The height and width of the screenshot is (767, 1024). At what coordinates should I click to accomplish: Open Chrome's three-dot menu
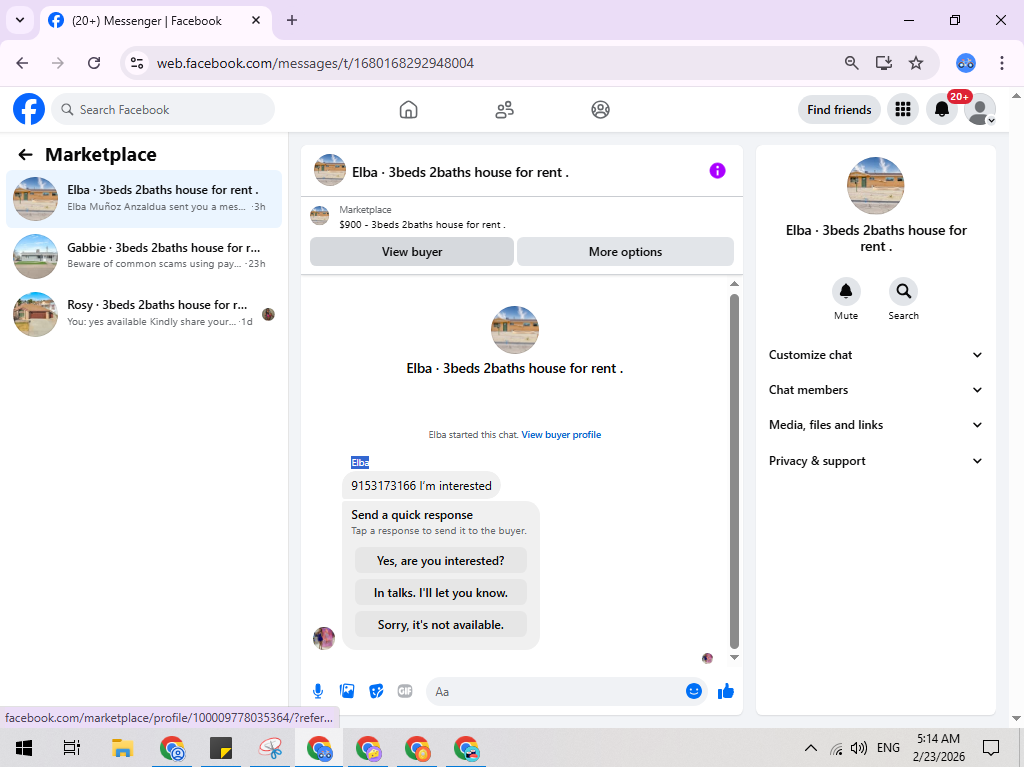coord(1001,63)
